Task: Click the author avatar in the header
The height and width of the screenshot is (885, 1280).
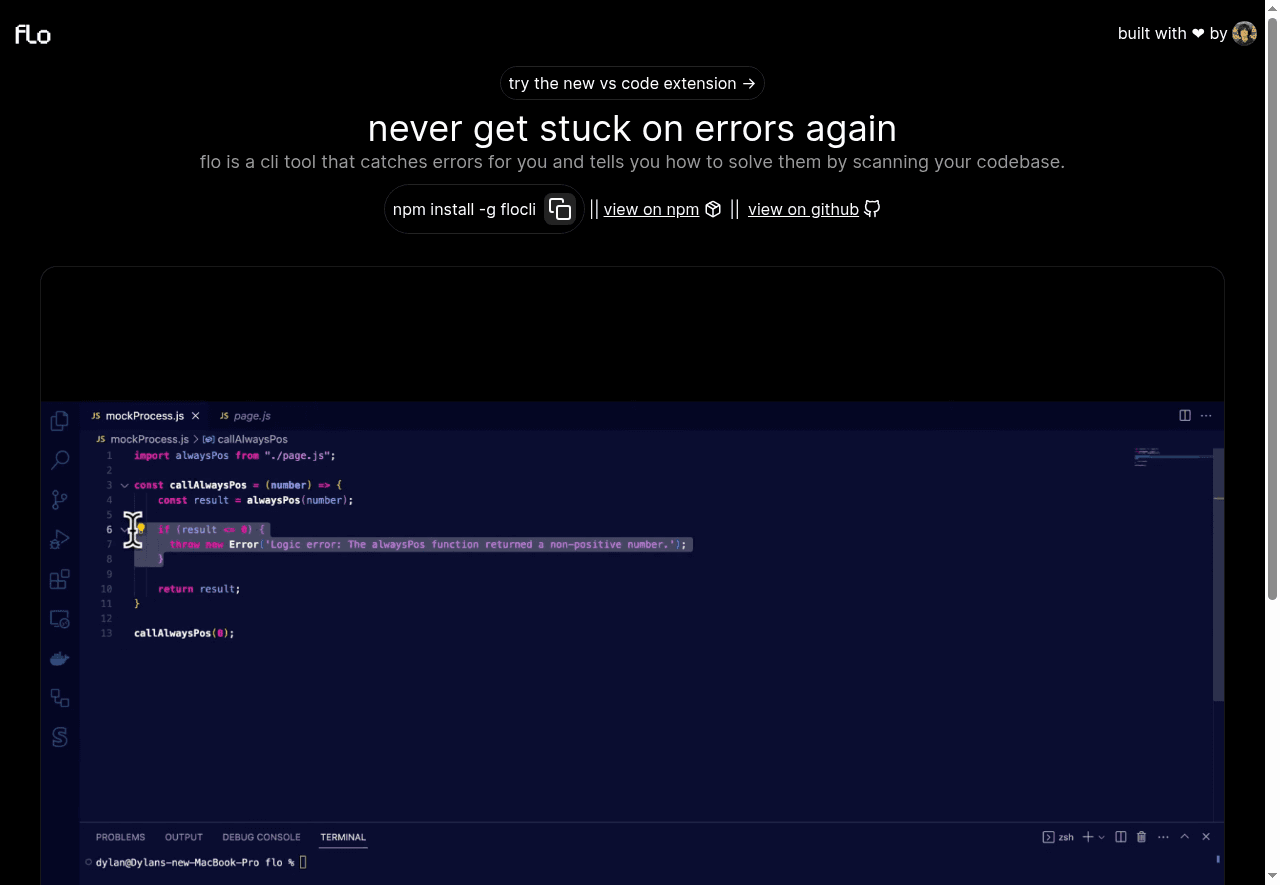Action: tap(1244, 34)
